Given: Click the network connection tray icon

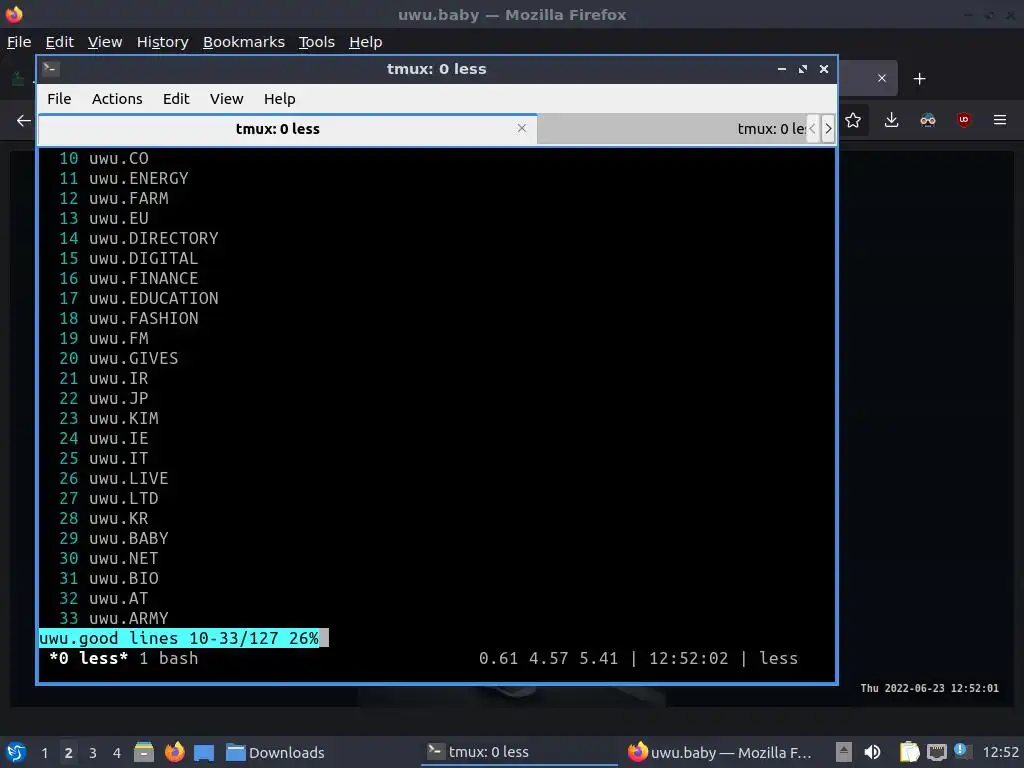Looking at the screenshot, I should coord(937,752).
